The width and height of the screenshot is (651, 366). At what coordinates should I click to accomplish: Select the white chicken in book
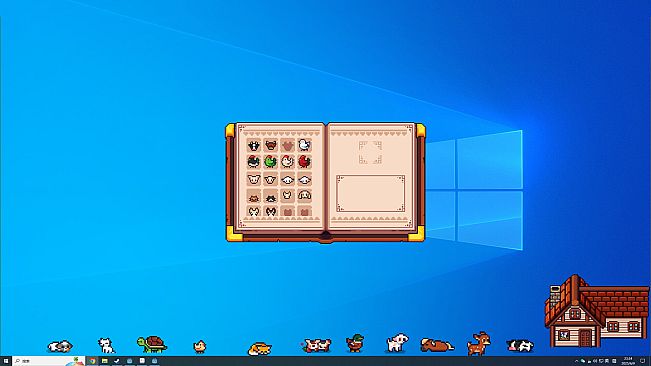click(x=287, y=162)
